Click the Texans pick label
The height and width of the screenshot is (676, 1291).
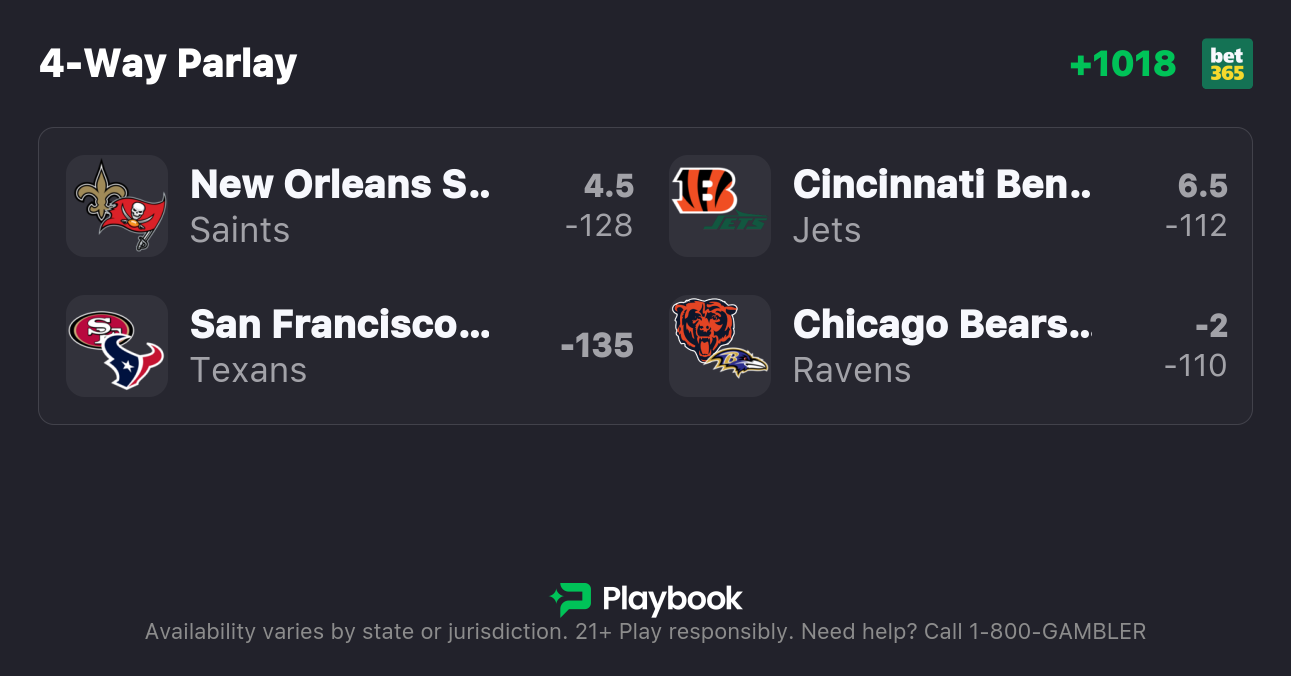[x=248, y=370]
